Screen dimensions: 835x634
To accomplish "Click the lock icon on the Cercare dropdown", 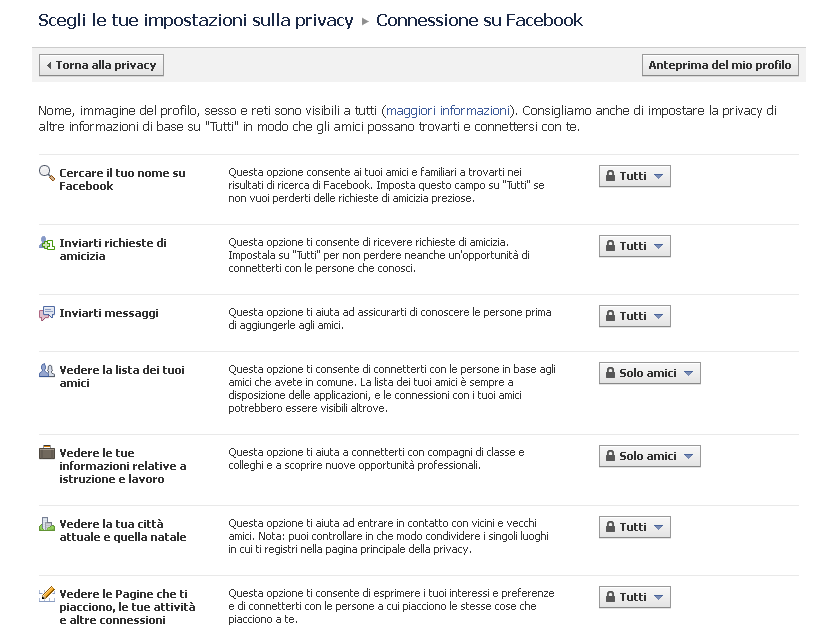I will pyautogui.click(x=610, y=176).
